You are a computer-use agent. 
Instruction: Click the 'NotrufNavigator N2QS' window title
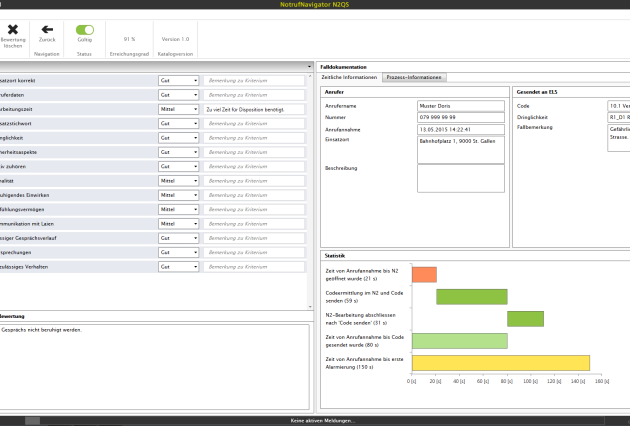[315, 4]
